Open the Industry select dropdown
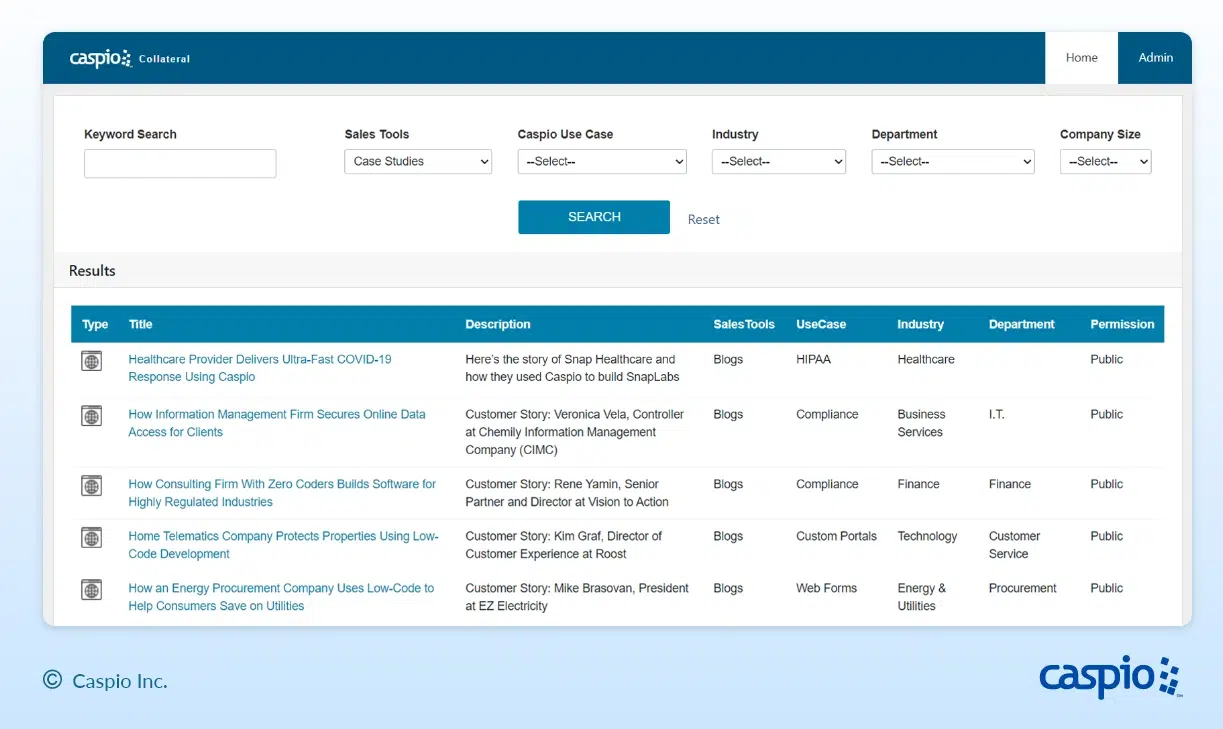1223x729 pixels. pos(778,161)
